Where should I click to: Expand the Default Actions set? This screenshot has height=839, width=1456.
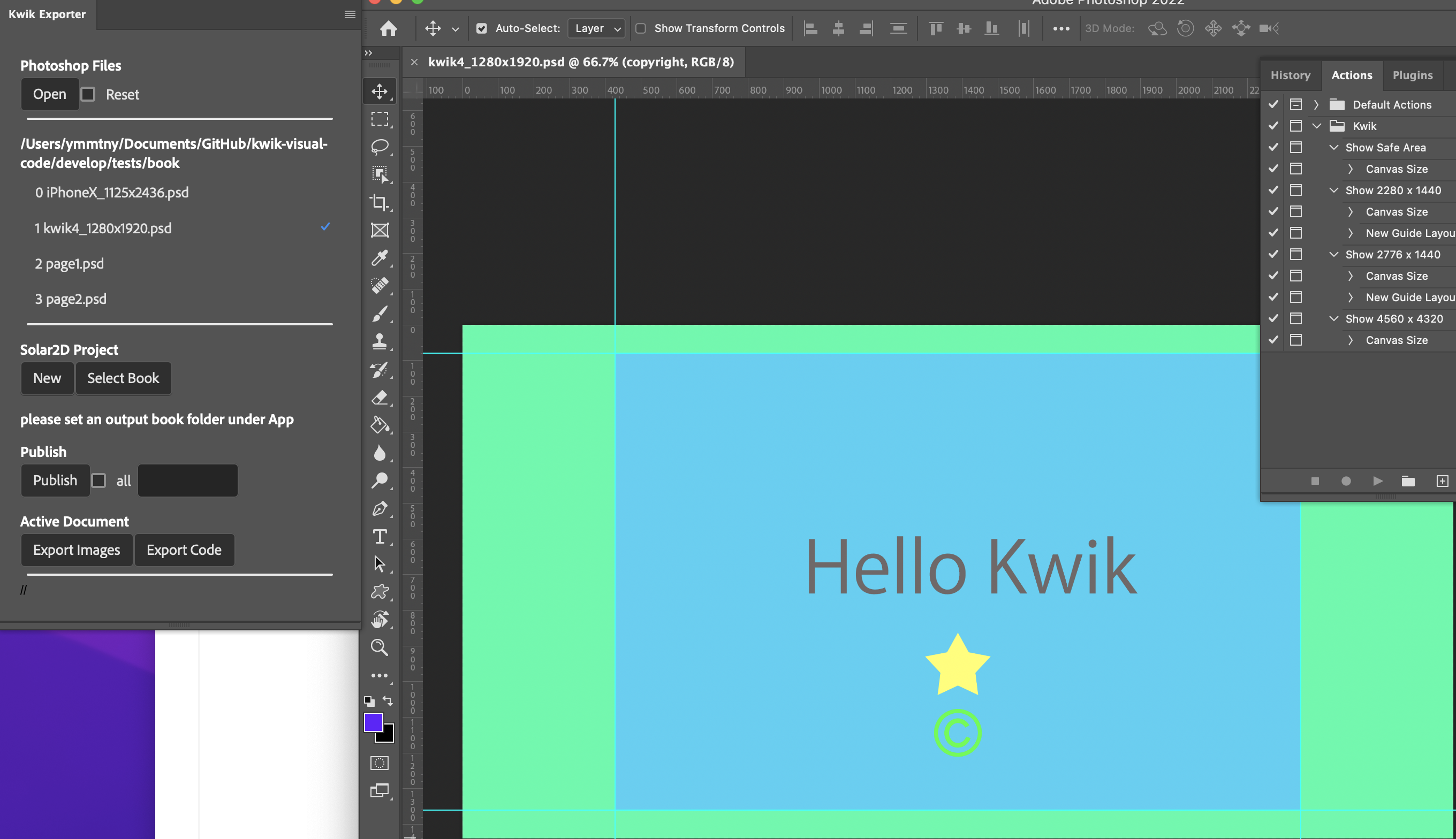[x=1316, y=104]
